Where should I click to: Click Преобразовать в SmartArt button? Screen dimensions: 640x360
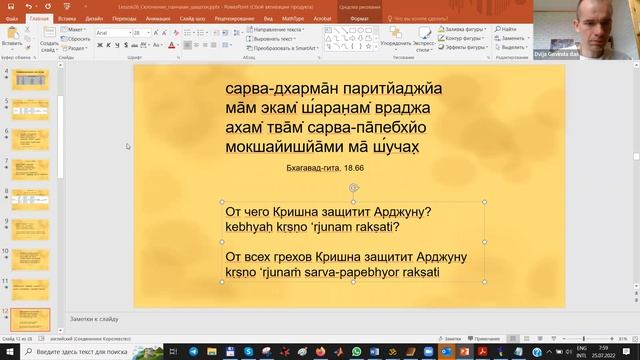point(283,48)
